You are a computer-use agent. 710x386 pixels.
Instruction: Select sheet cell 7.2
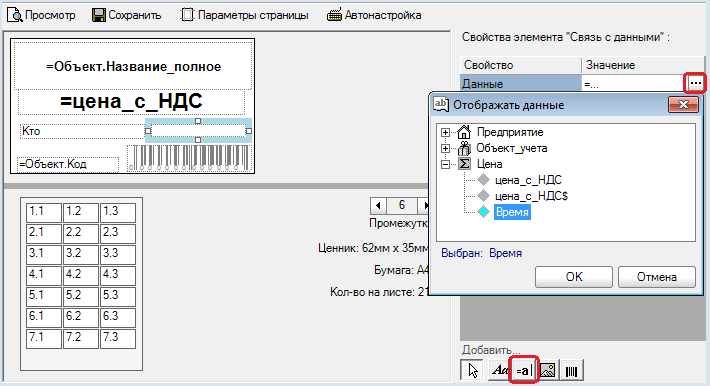click(x=81, y=338)
